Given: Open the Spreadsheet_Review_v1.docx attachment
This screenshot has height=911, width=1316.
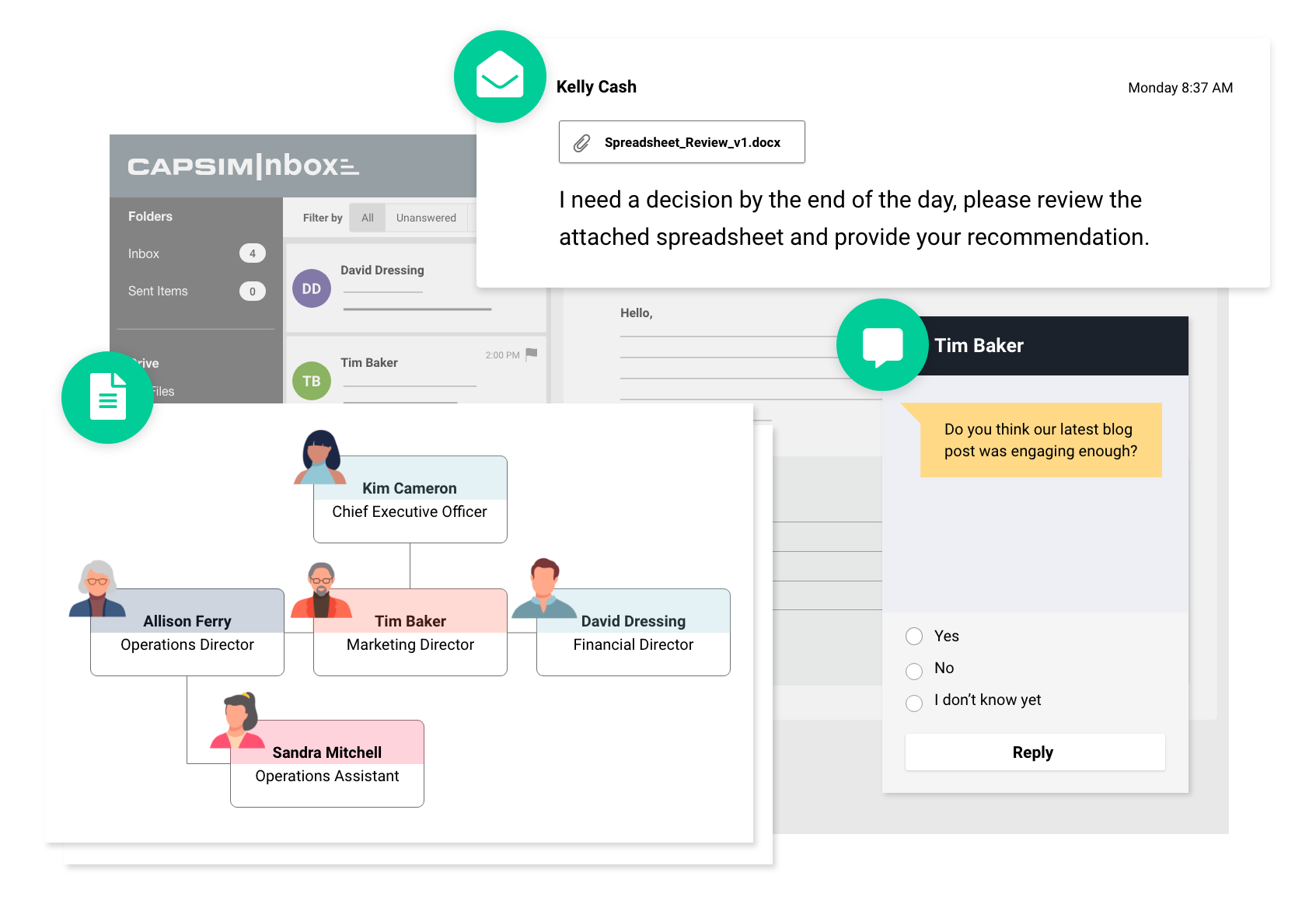Looking at the screenshot, I should [x=682, y=142].
